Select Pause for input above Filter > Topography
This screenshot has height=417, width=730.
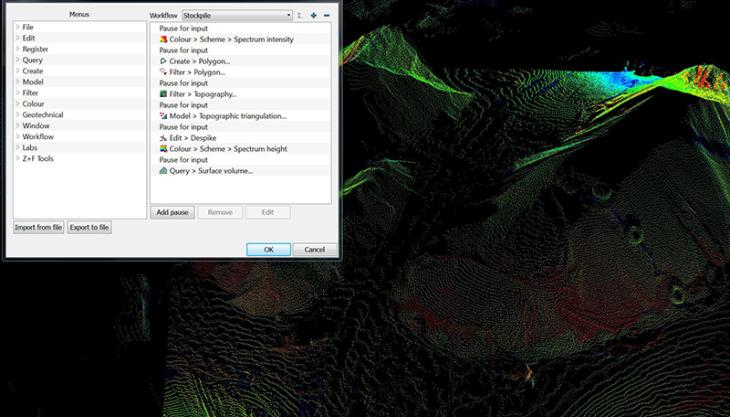[x=183, y=83]
